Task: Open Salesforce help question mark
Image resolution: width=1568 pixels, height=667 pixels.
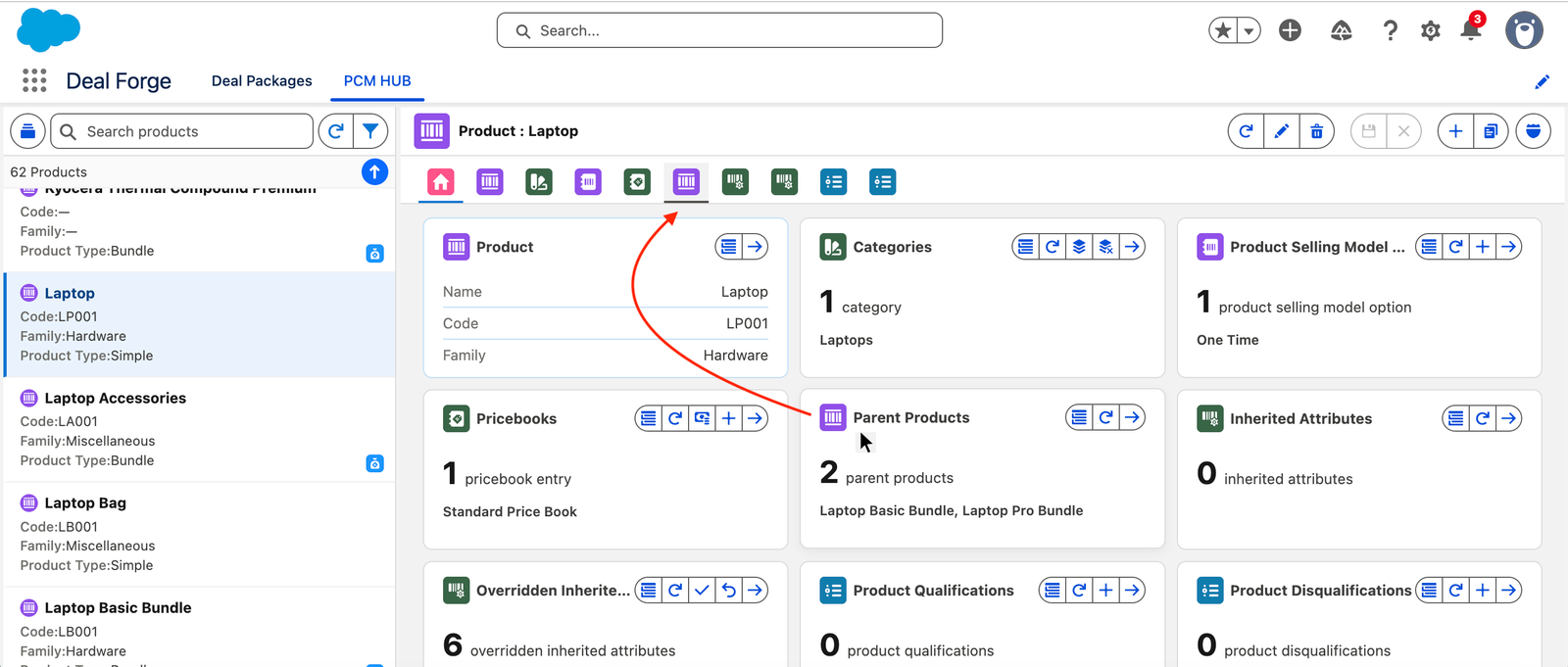Action: pos(1390,31)
